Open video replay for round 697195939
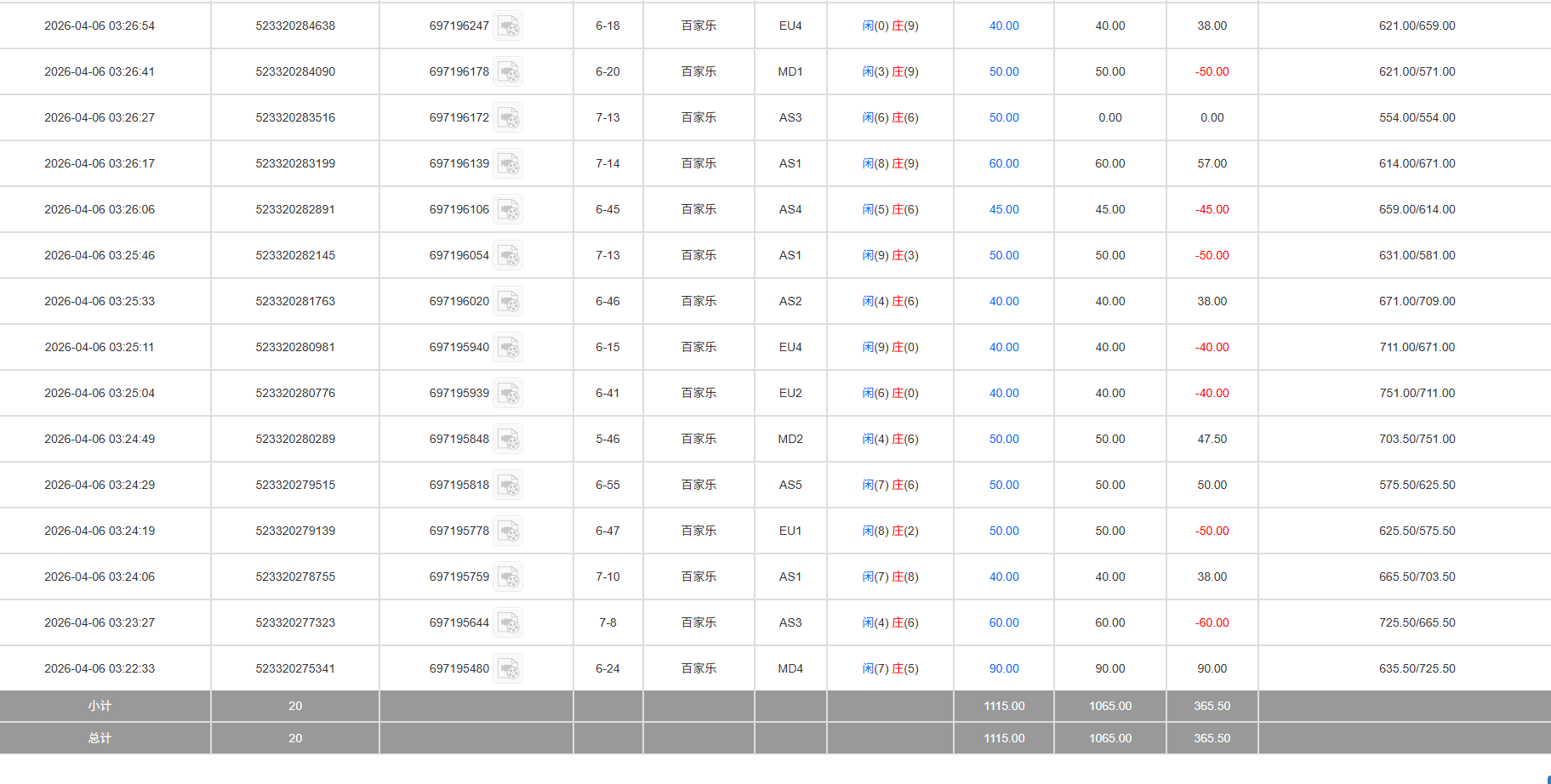The width and height of the screenshot is (1551, 784). click(508, 394)
